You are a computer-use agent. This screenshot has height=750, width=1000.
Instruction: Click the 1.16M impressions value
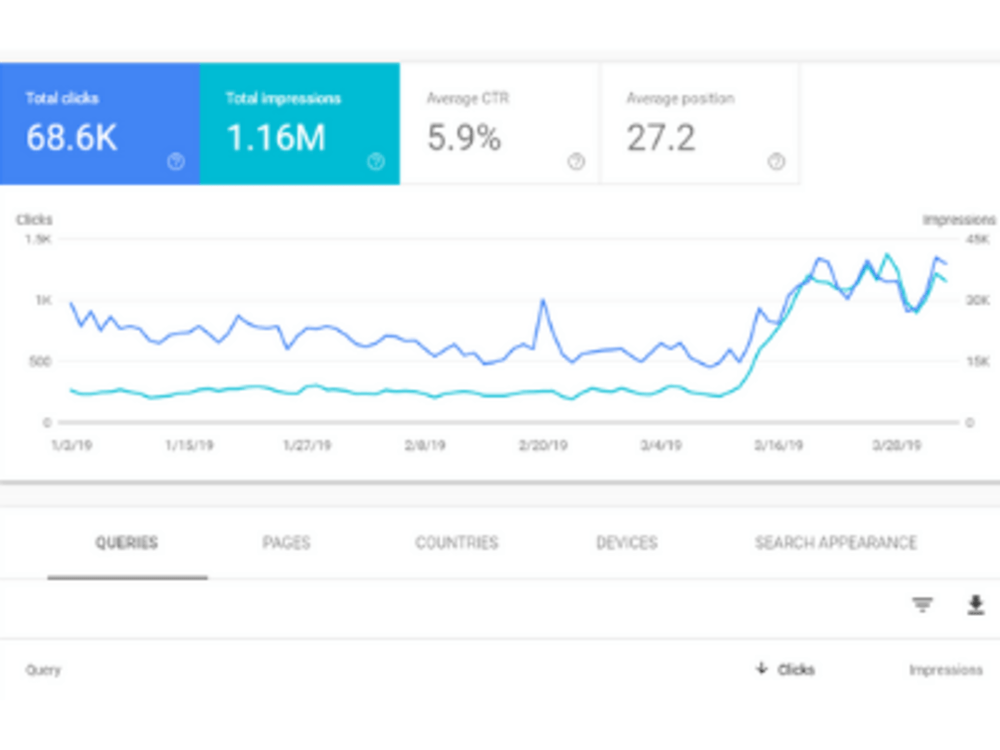click(x=276, y=138)
